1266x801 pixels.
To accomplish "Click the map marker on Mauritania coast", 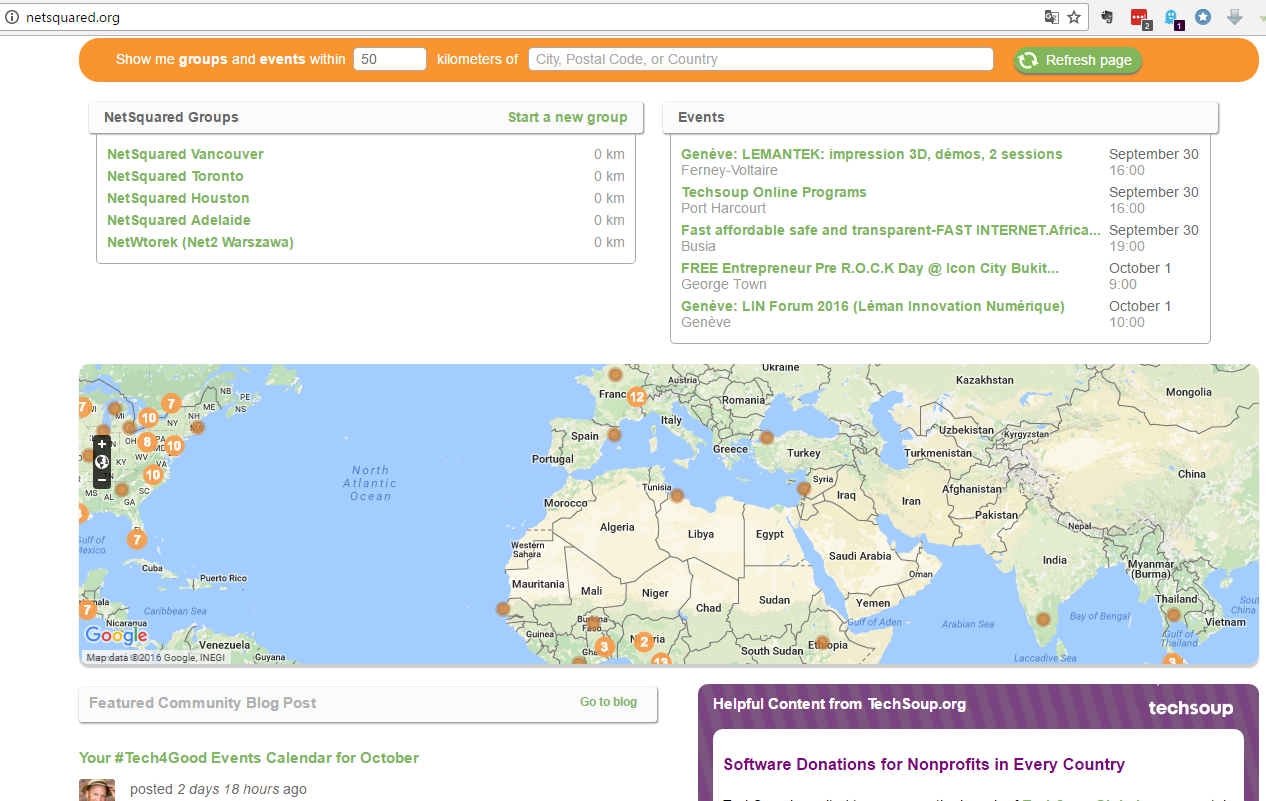I will tap(503, 609).
